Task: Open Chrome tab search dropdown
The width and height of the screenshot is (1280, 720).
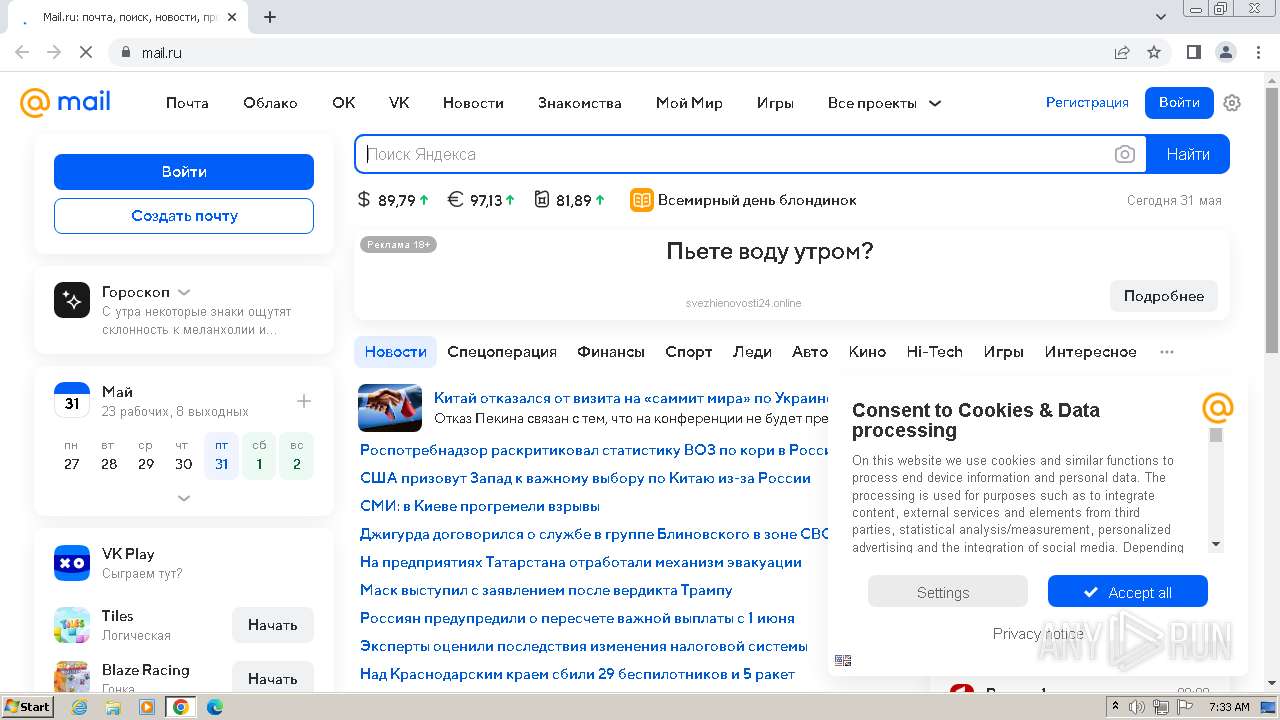Action: (x=1161, y=17)
